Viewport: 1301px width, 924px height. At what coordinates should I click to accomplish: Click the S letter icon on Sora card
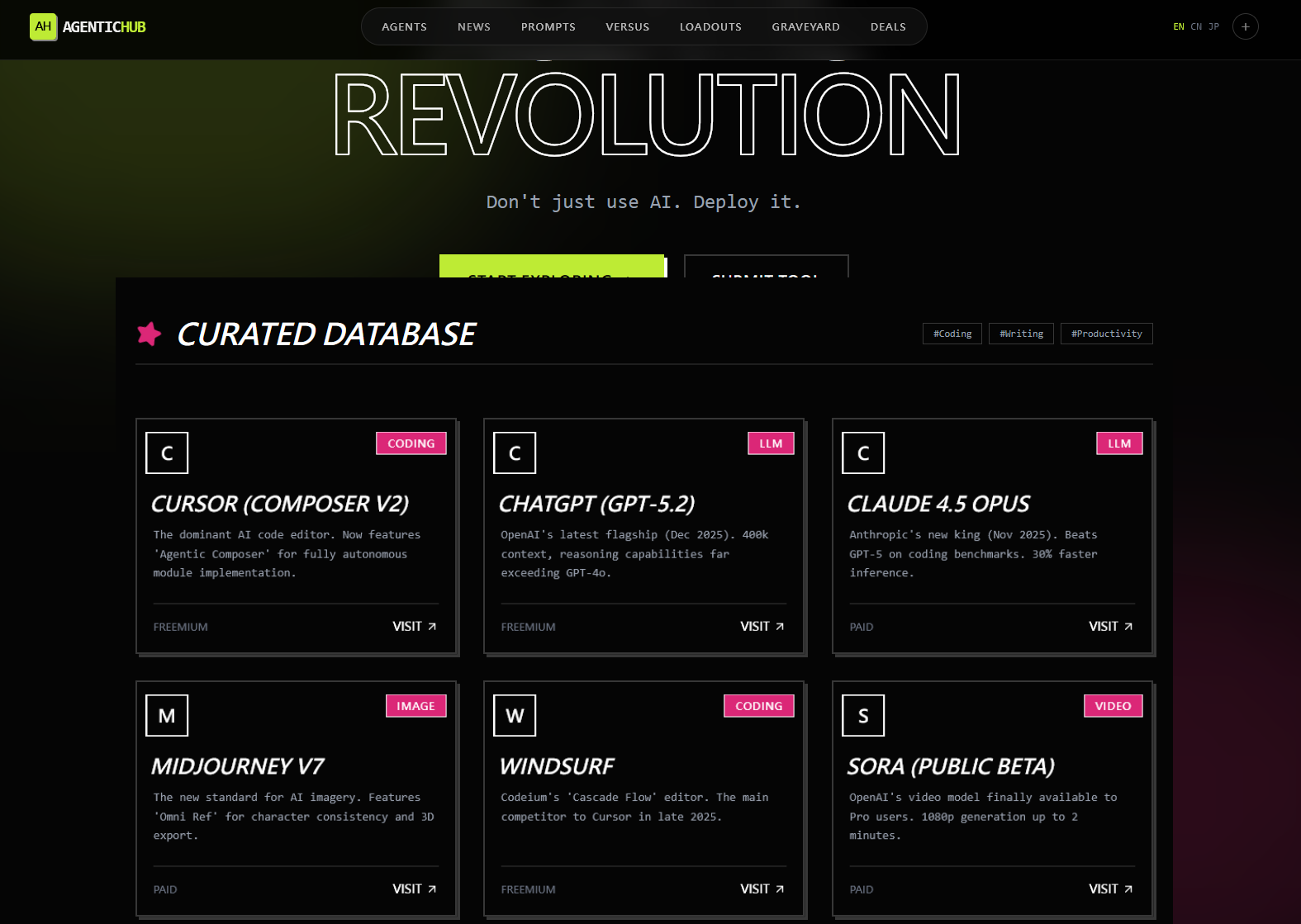pyautogui.click(x=863, y=715)
